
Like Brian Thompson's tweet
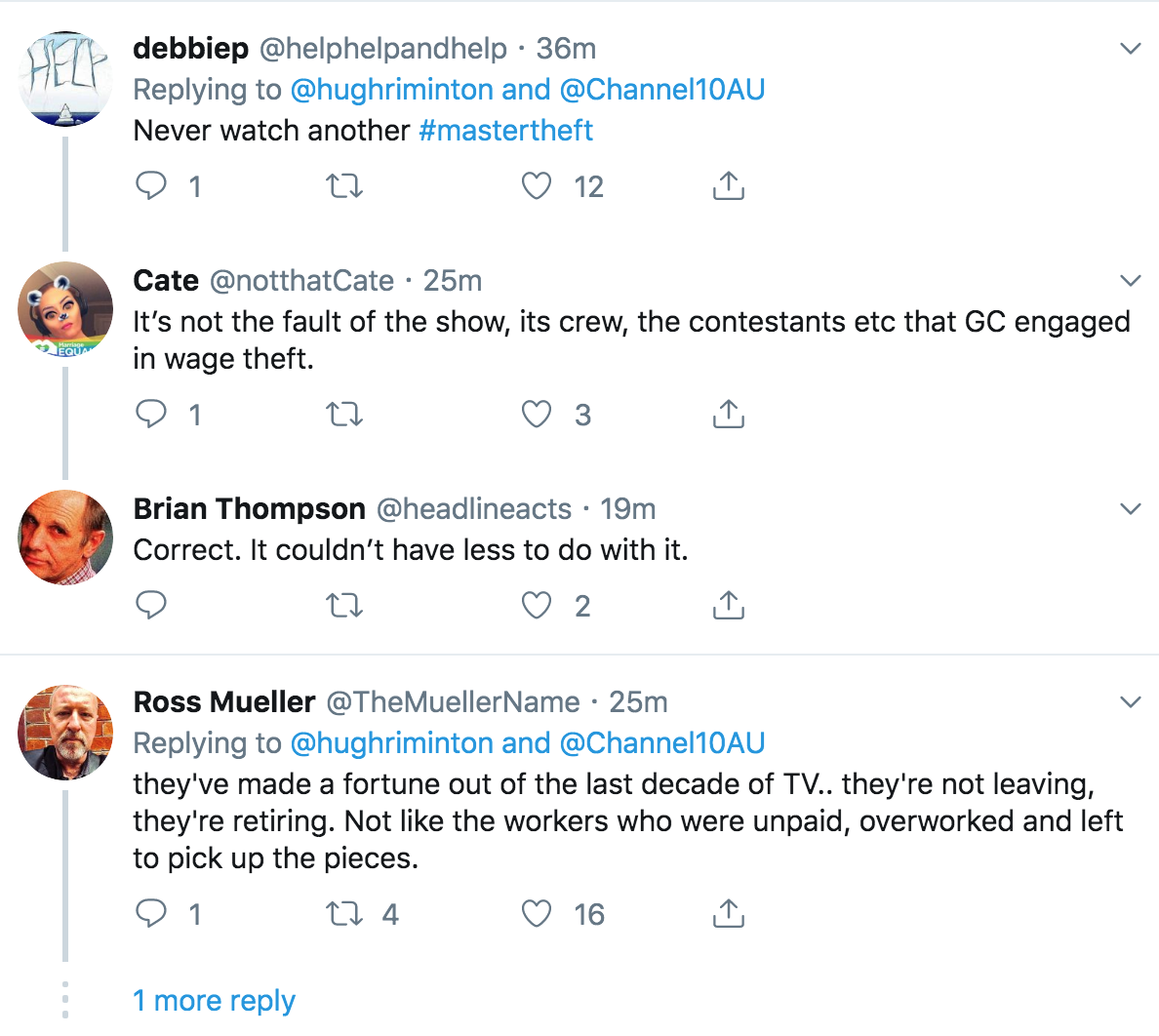point(537,606)
